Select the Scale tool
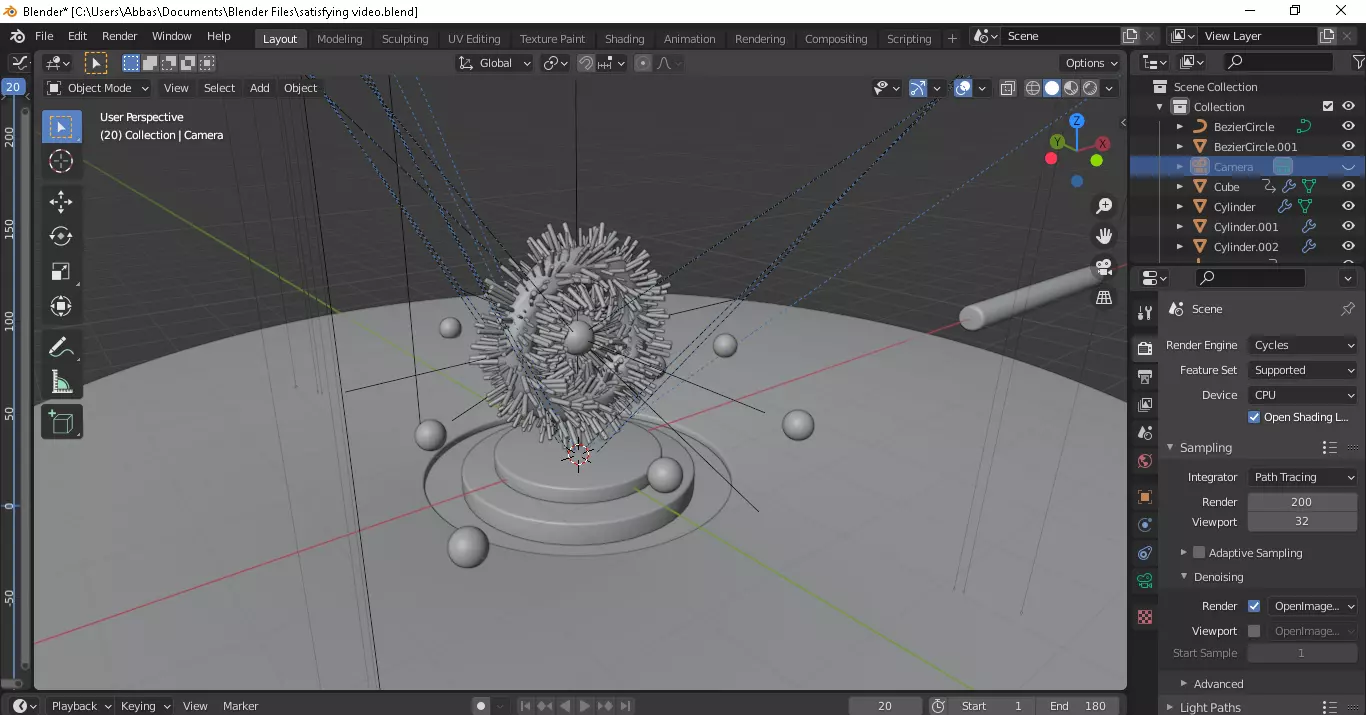Image resolution: width=1366 pixels, height=715 pixels. coord(61,271)
